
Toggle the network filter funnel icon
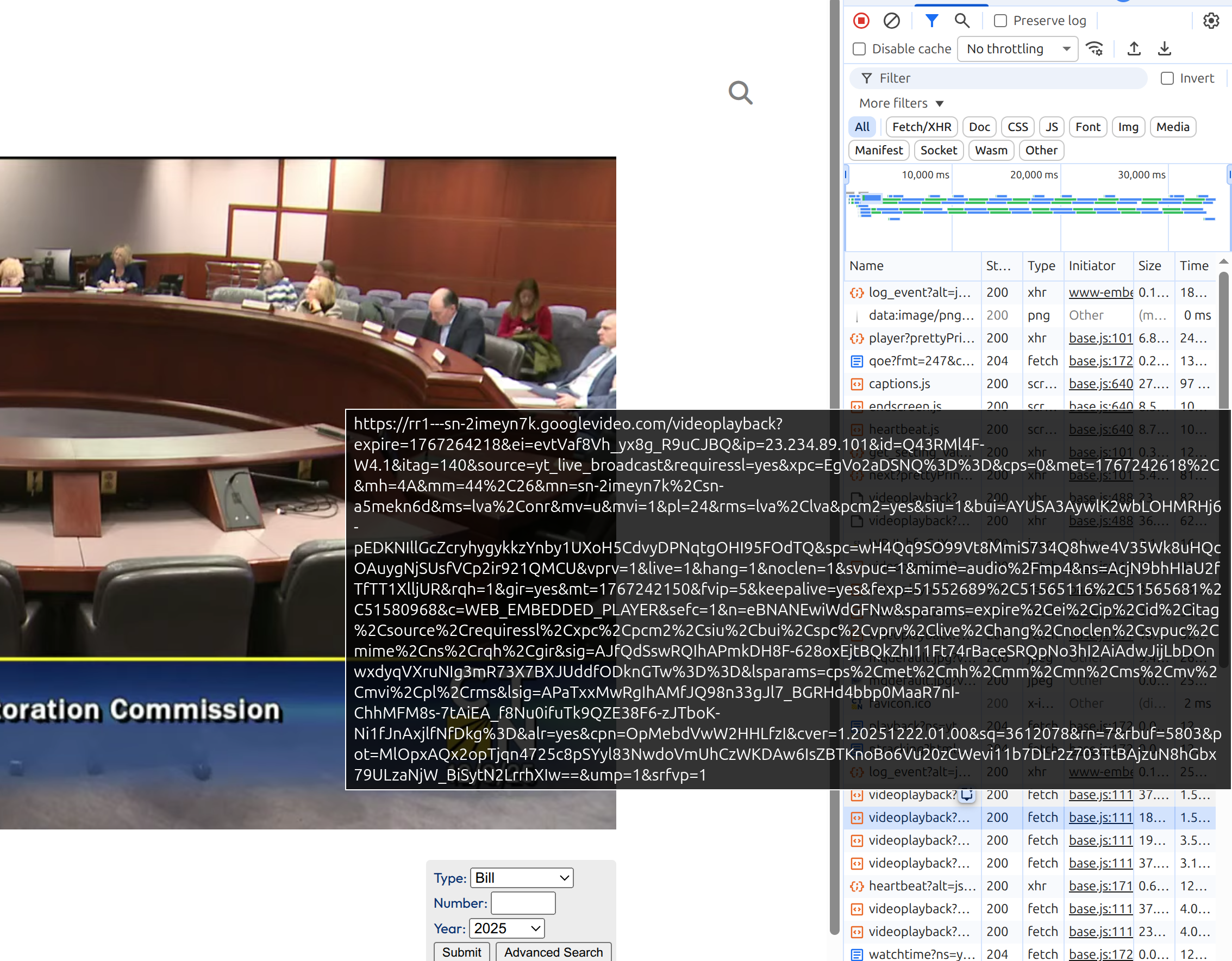931,21
